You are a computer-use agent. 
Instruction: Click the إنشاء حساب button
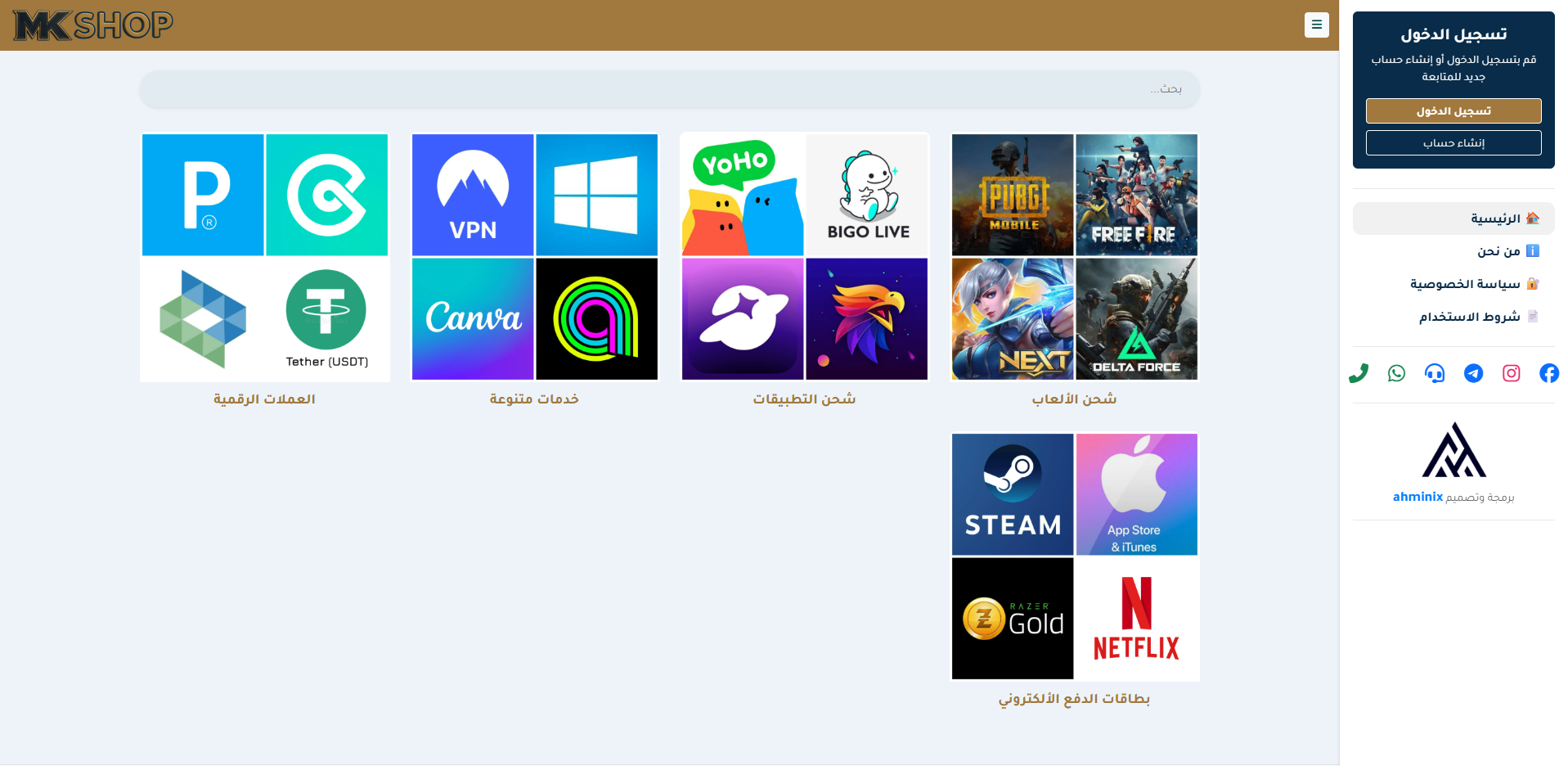[1453, 143]
